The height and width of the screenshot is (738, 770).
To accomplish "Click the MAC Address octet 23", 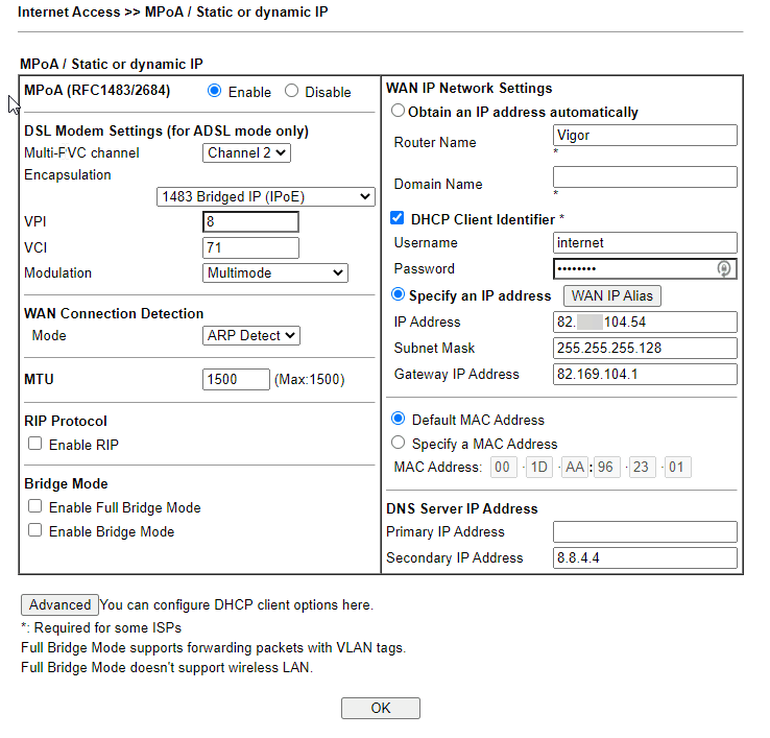I will (642, 467).
